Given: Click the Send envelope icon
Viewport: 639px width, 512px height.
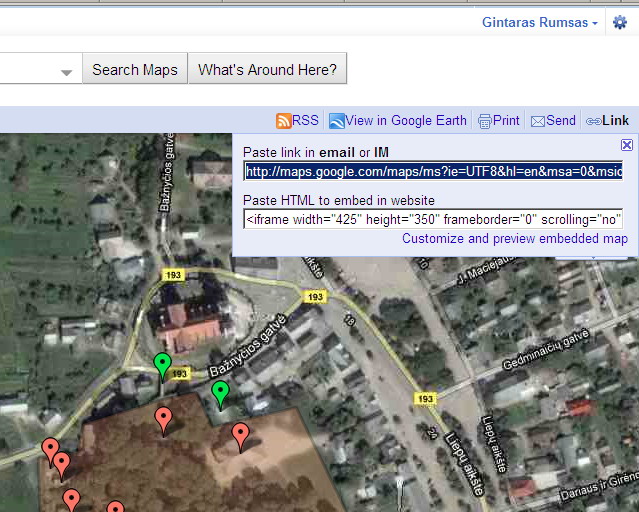Looking at the screenshot, I should pos(538,121).
